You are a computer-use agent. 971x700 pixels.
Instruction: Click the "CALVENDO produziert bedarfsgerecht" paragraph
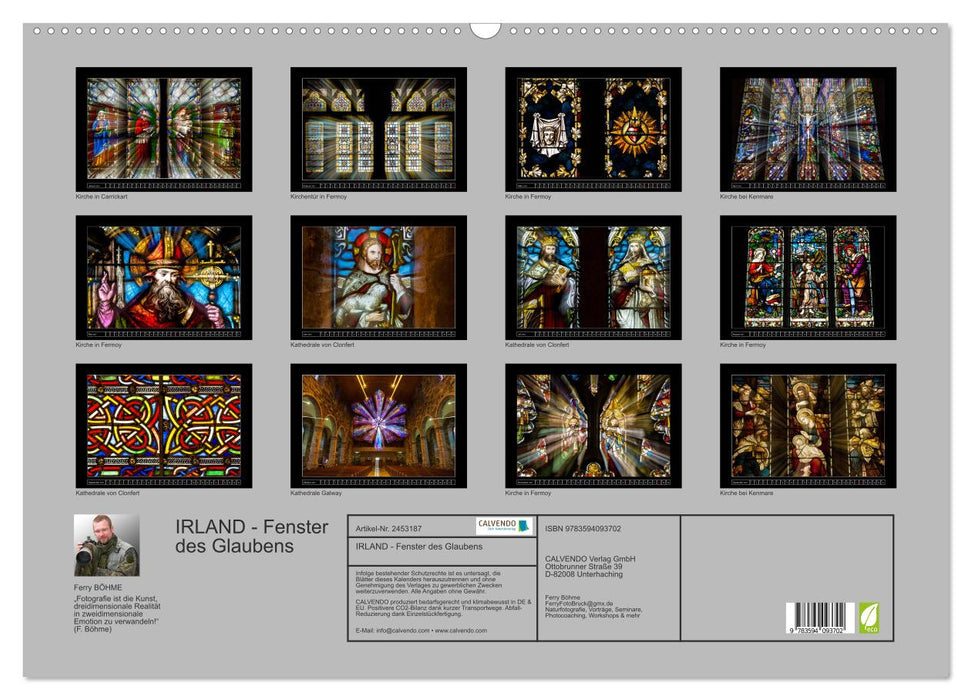pos(443,608)
